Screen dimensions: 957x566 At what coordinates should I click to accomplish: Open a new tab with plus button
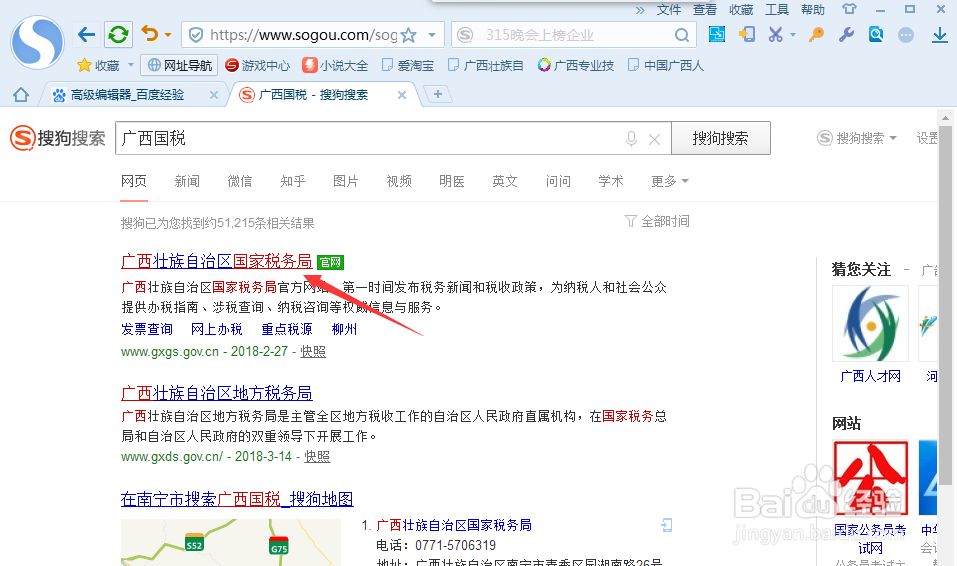pos(438,94)
